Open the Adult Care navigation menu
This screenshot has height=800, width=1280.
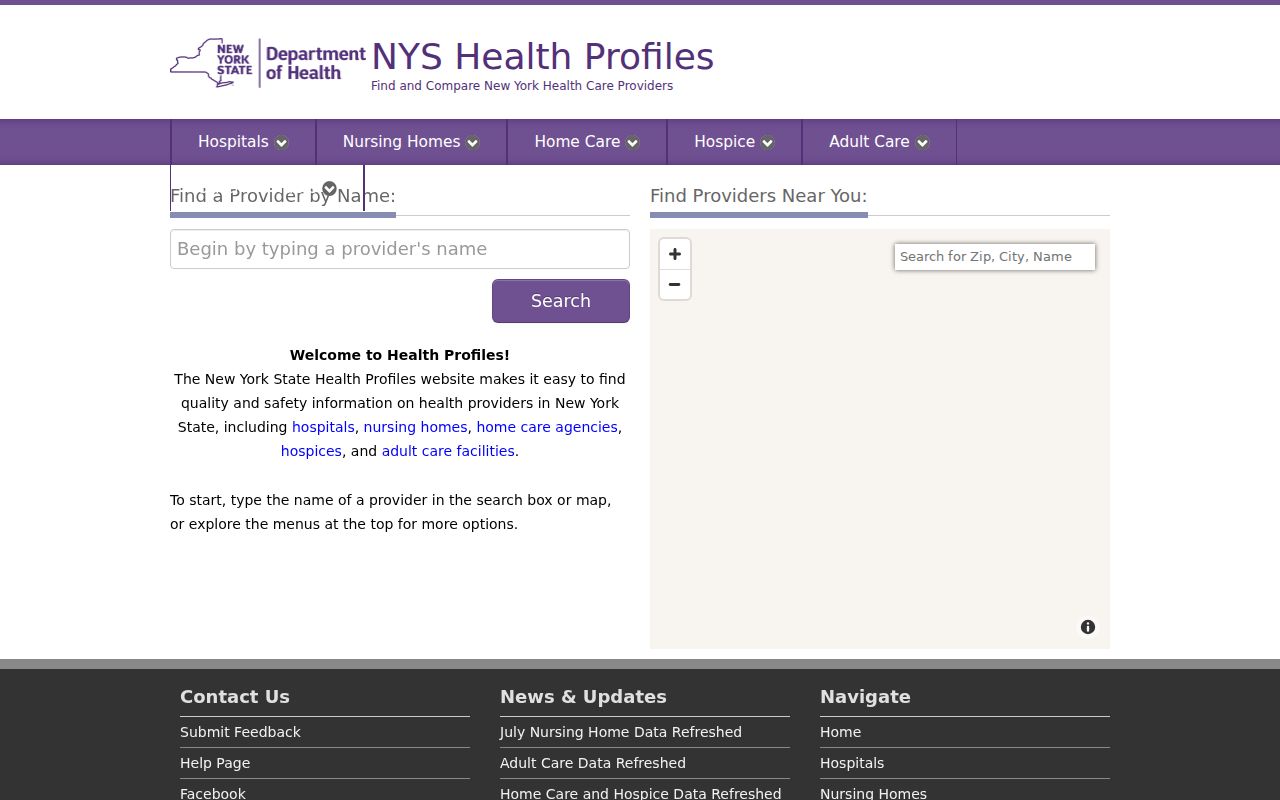pyautogui.click(x=879, y=142)
